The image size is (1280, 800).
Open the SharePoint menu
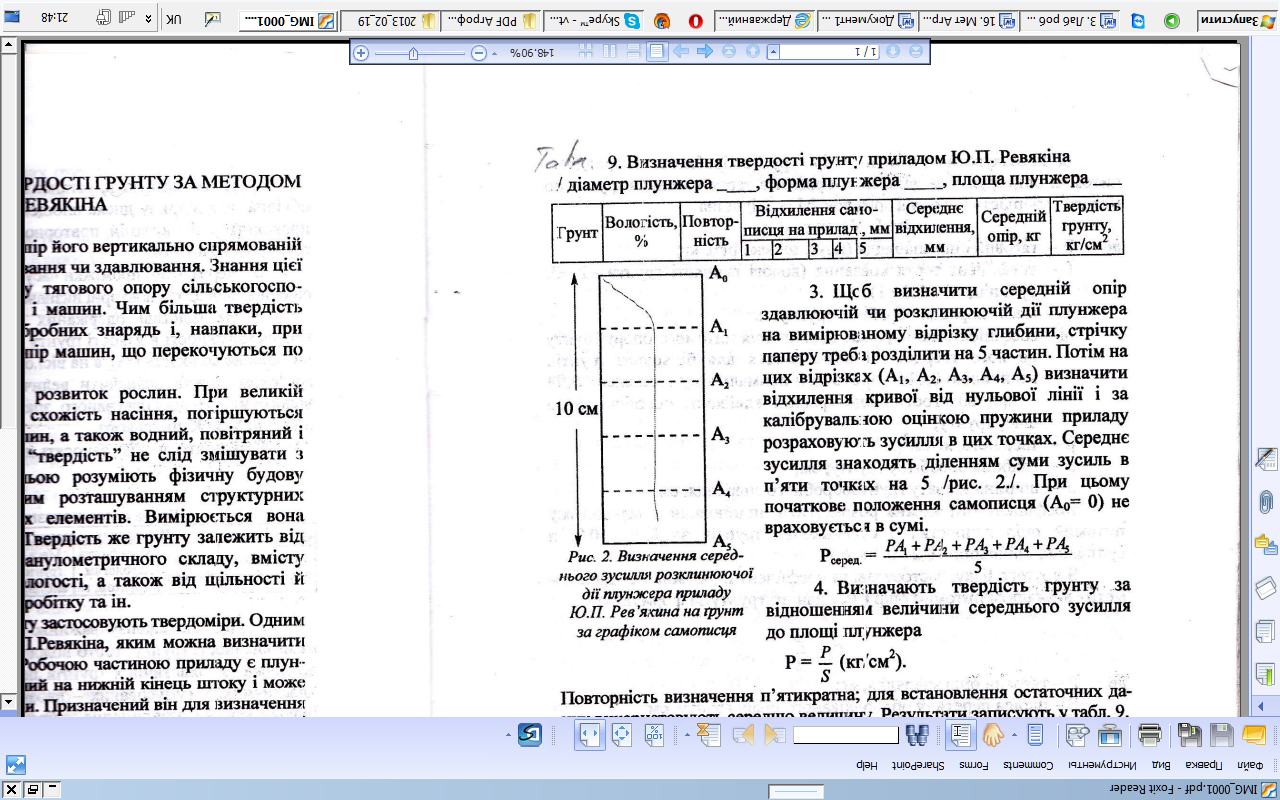click(x=916, y=765)
